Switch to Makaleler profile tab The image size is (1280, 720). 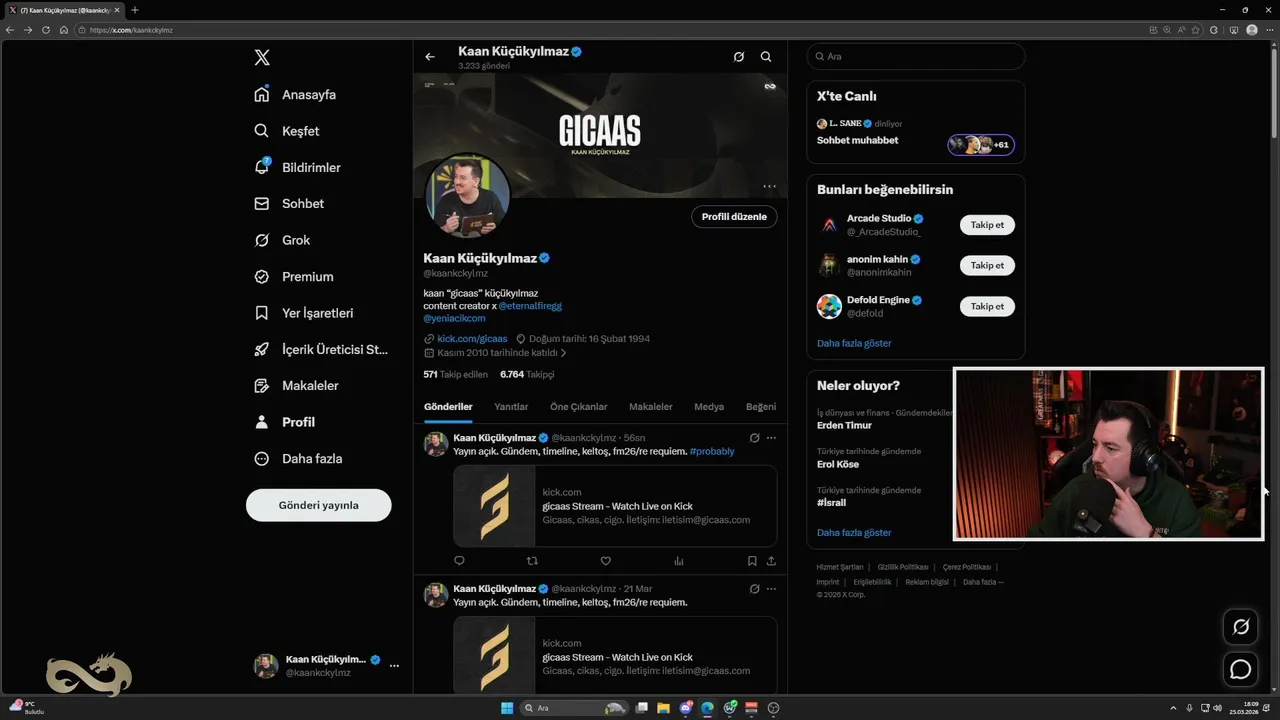click(x=651, y=407)
